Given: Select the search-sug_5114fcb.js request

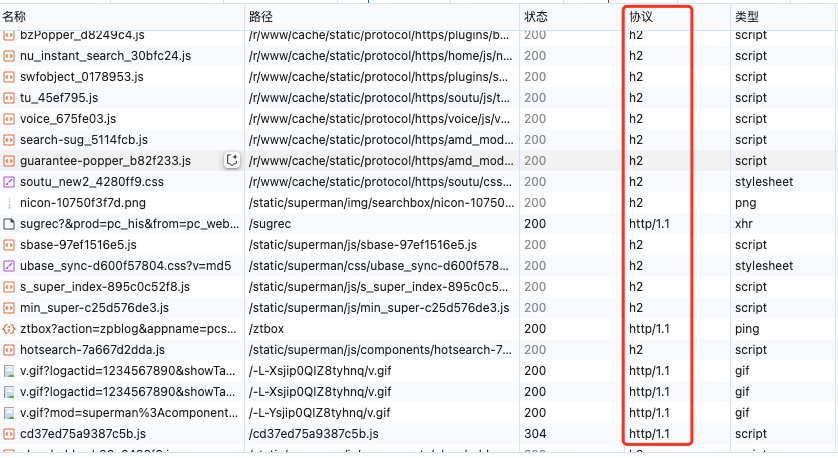Looking at the screenshot, I should 83,140.
